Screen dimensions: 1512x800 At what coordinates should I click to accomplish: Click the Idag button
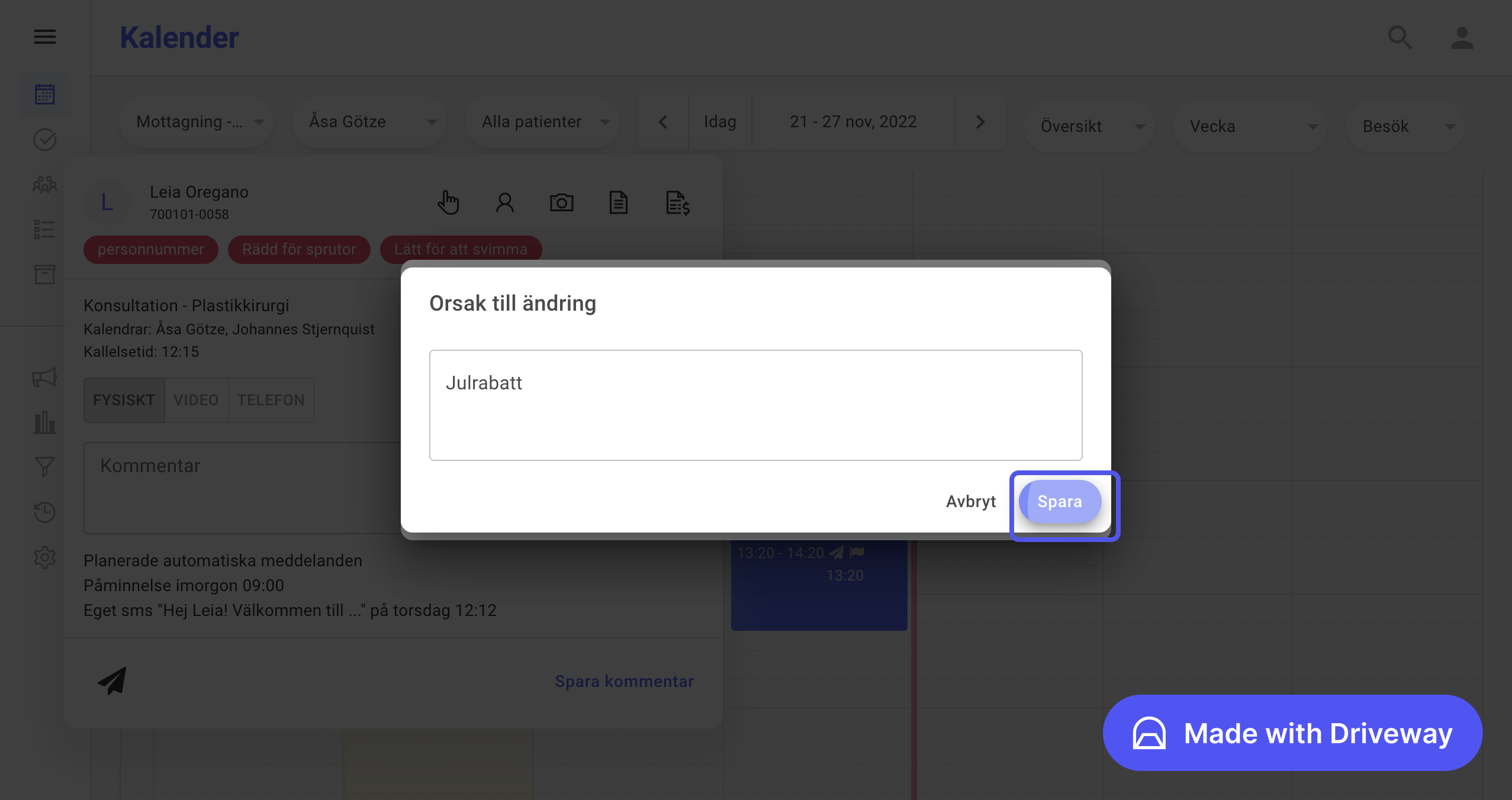(x=720, y=122)
